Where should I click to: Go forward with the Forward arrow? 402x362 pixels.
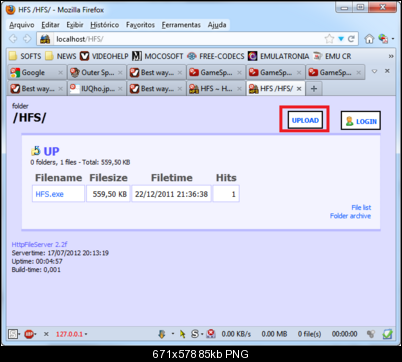coord(27,39)
